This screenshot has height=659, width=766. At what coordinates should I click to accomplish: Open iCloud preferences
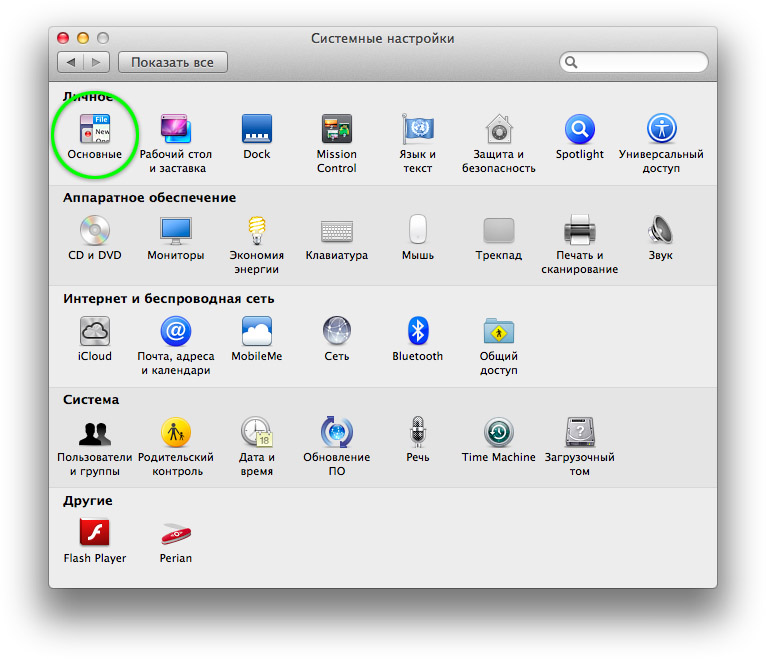click(95, 332)
